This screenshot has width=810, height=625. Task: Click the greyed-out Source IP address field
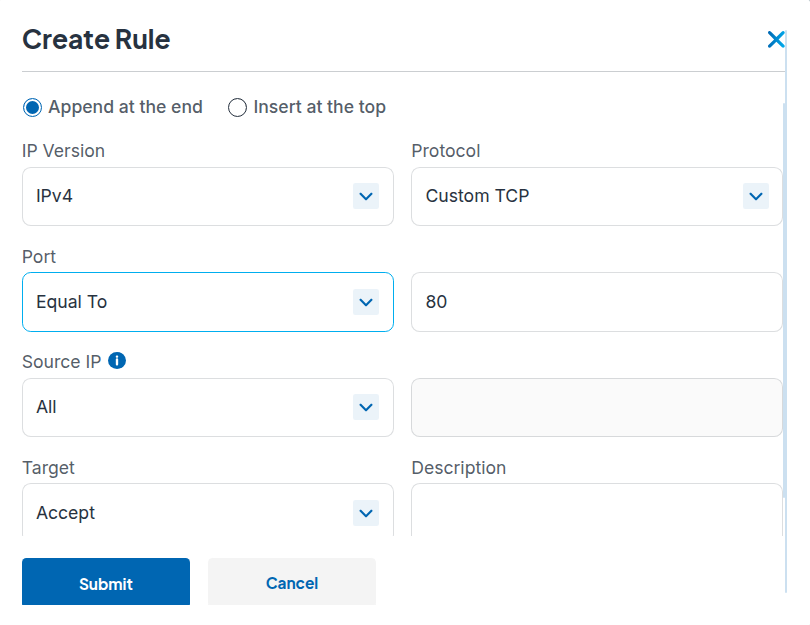(596, 407)
